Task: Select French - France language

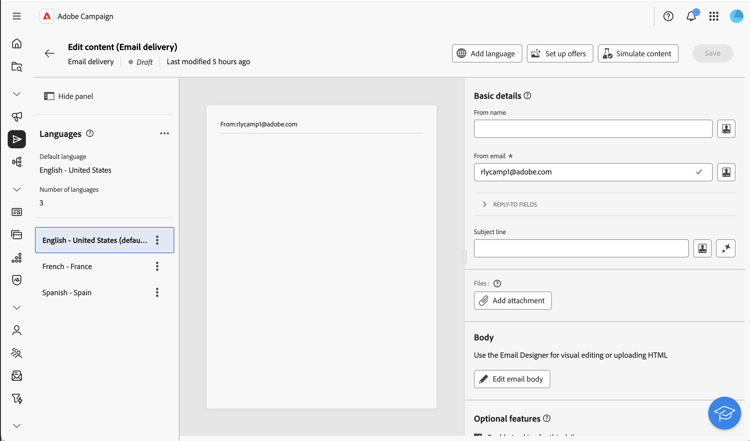Action: 67,267
